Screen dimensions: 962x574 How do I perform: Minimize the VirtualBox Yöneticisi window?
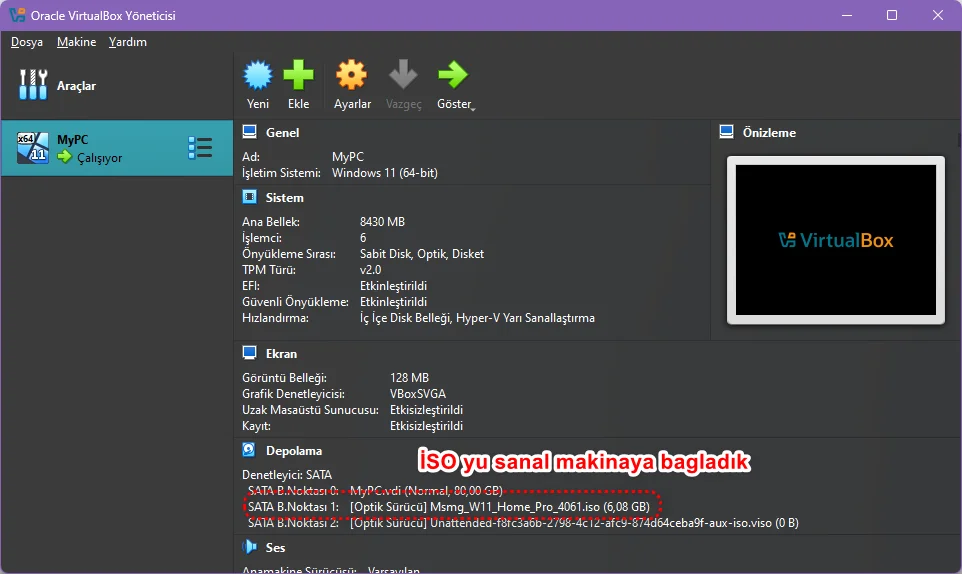coord(847,15)
